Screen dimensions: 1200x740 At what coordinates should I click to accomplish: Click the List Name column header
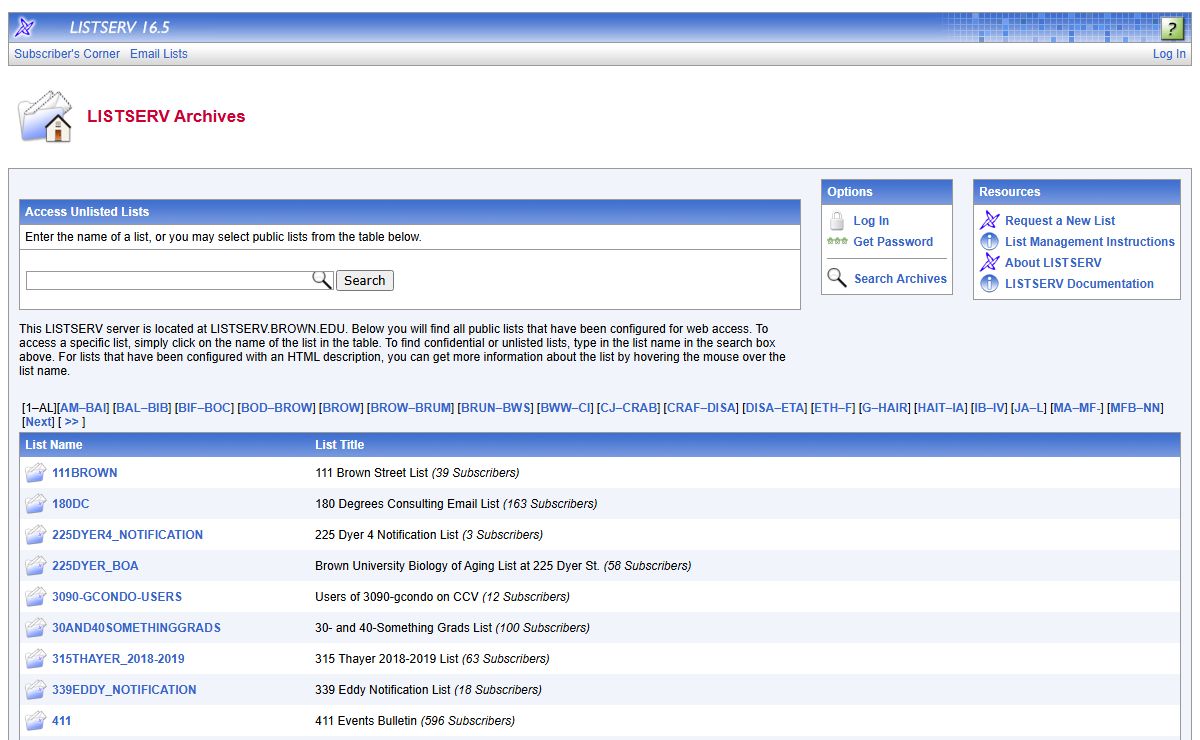[x=54, y=445]
